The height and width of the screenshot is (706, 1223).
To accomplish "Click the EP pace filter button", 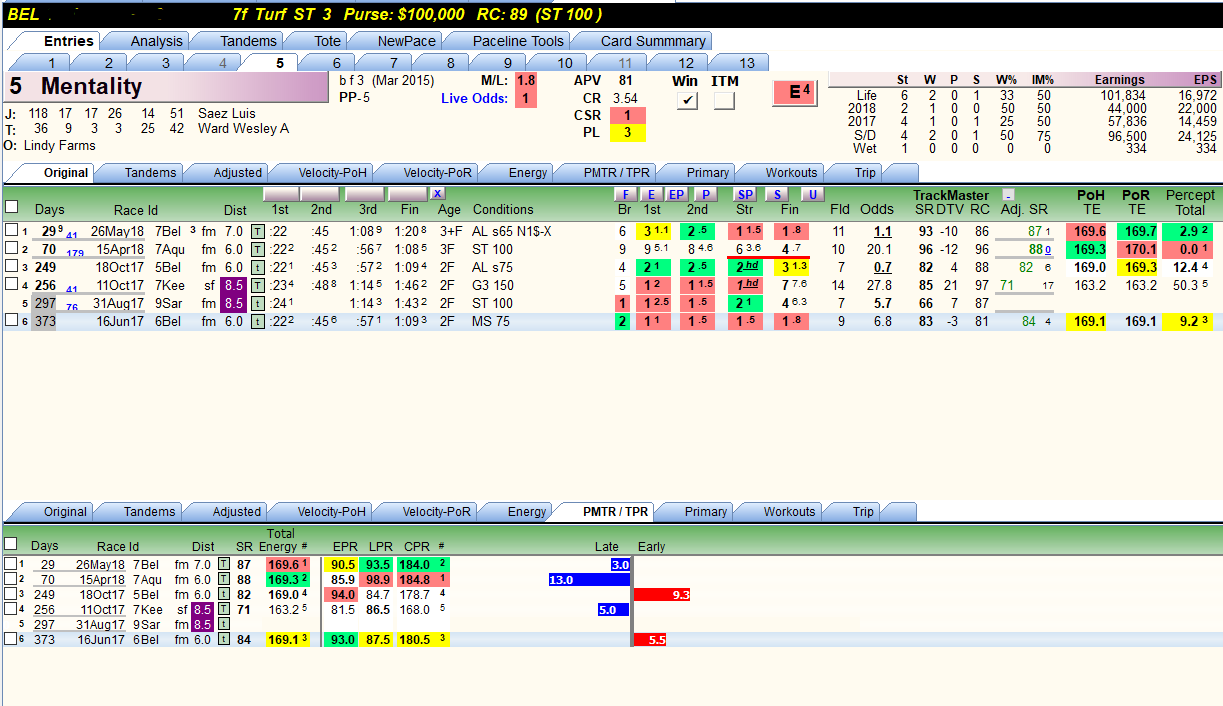I will tap(677, 194).
